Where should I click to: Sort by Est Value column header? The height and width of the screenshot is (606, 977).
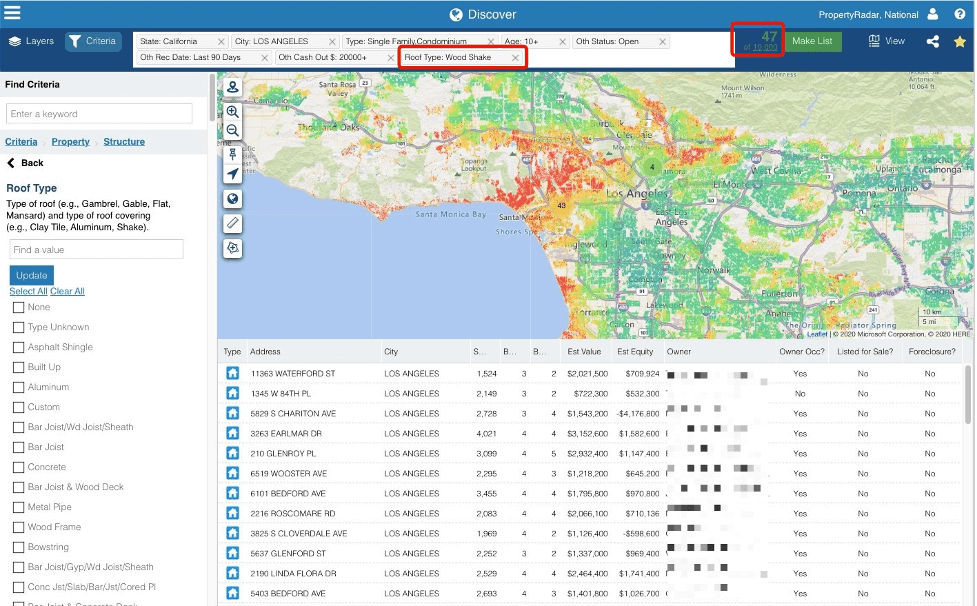click(x=584, y=351)
